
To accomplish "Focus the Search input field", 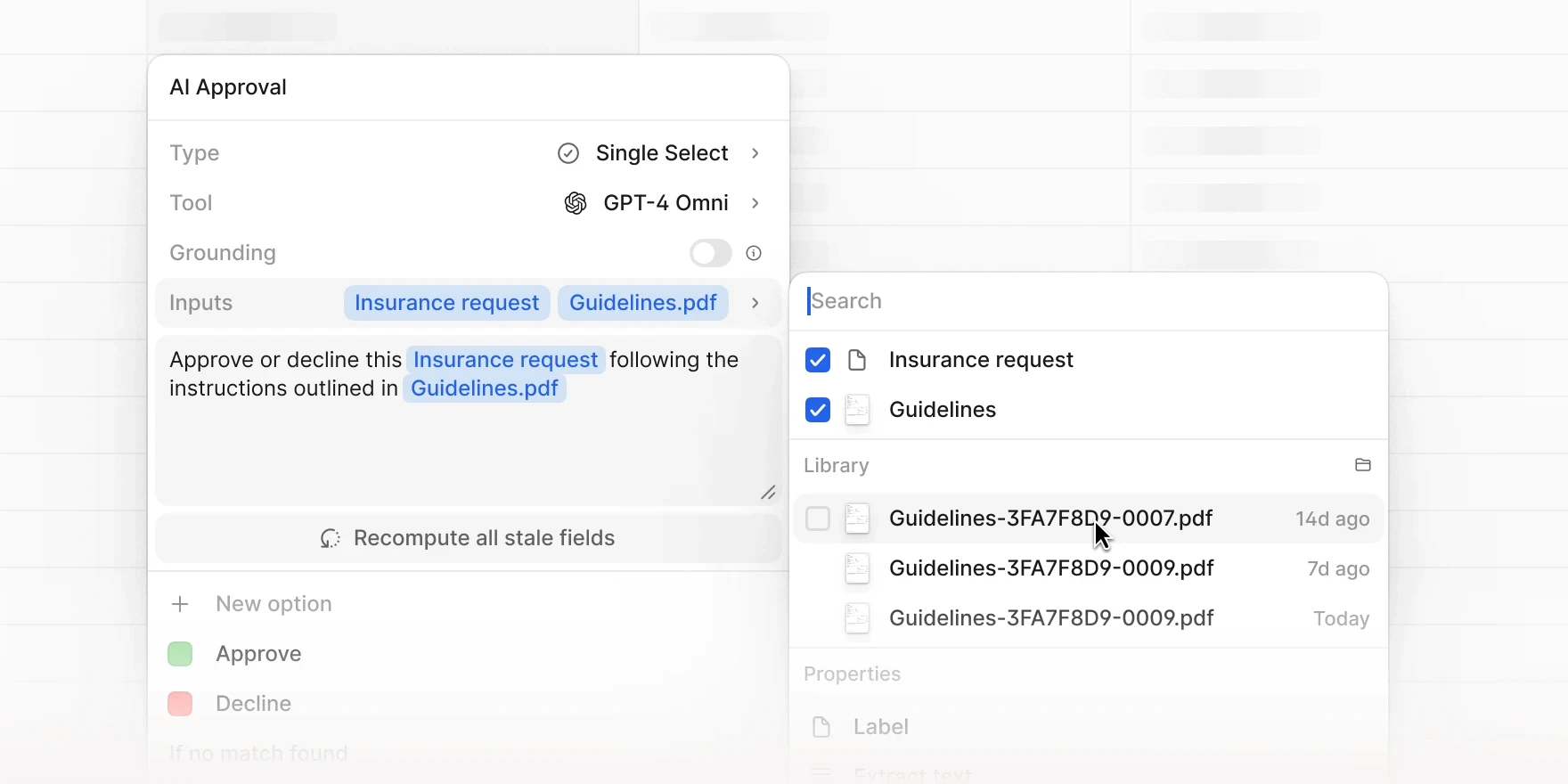I will (x=1089, y=301).
